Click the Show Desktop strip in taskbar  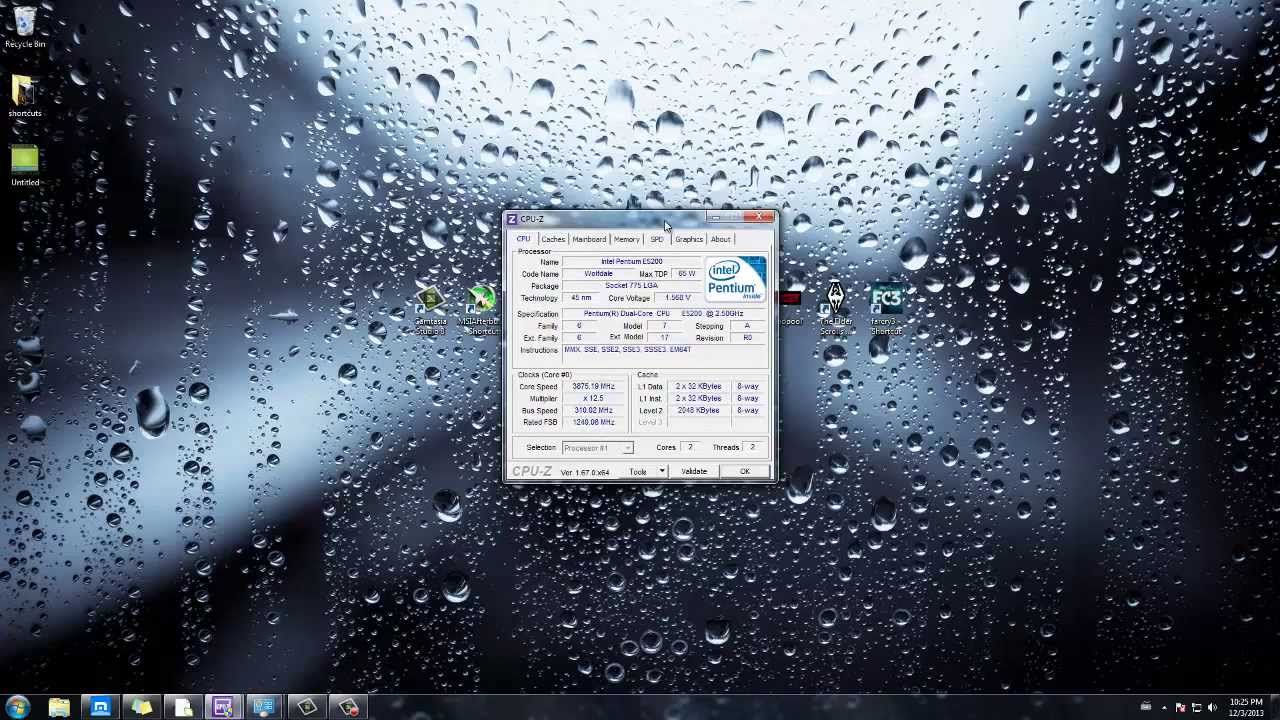(x=1274, y=708)
